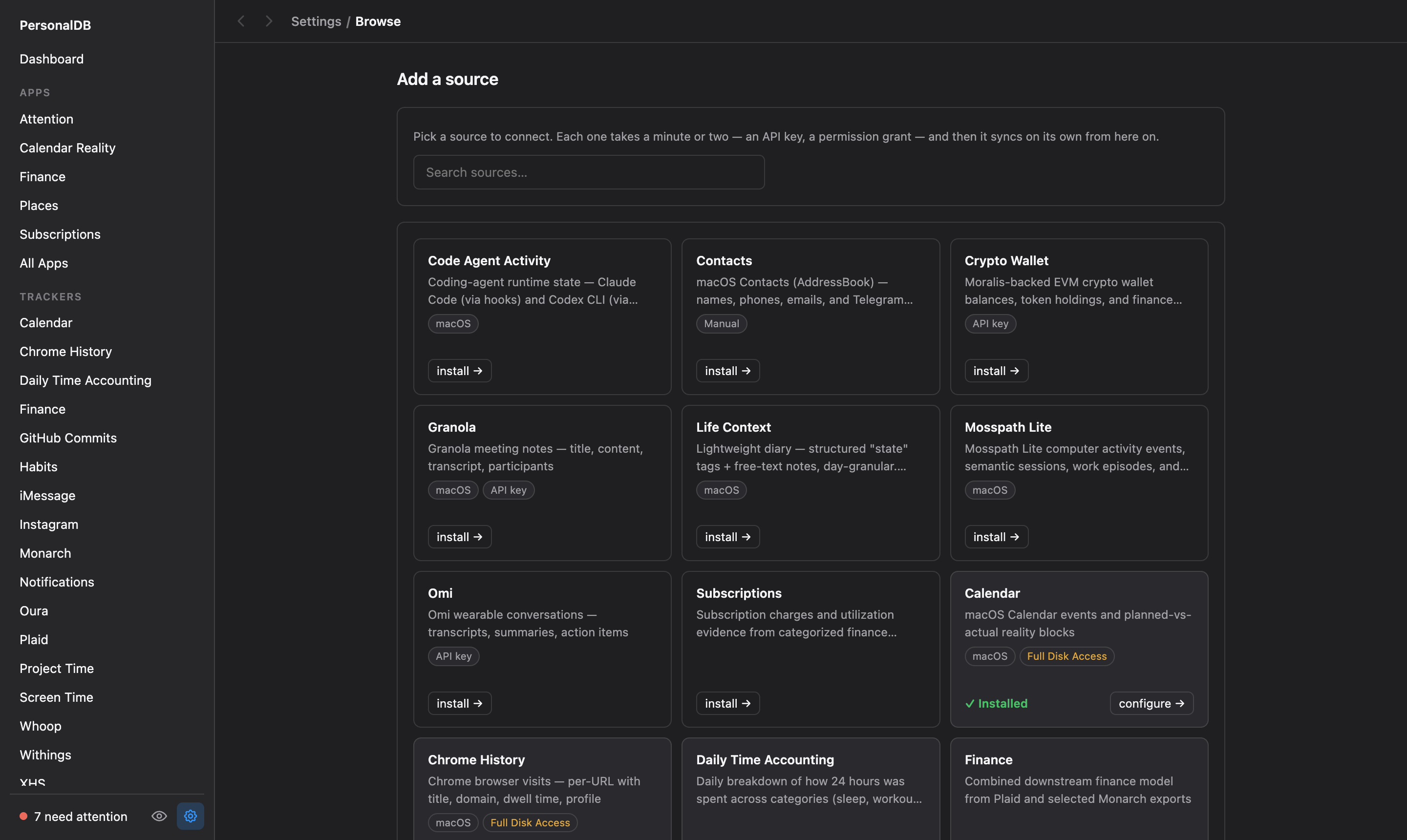1407x840 pixels.
Task: Go forward with the right chevron arrow
Action: 269,21
